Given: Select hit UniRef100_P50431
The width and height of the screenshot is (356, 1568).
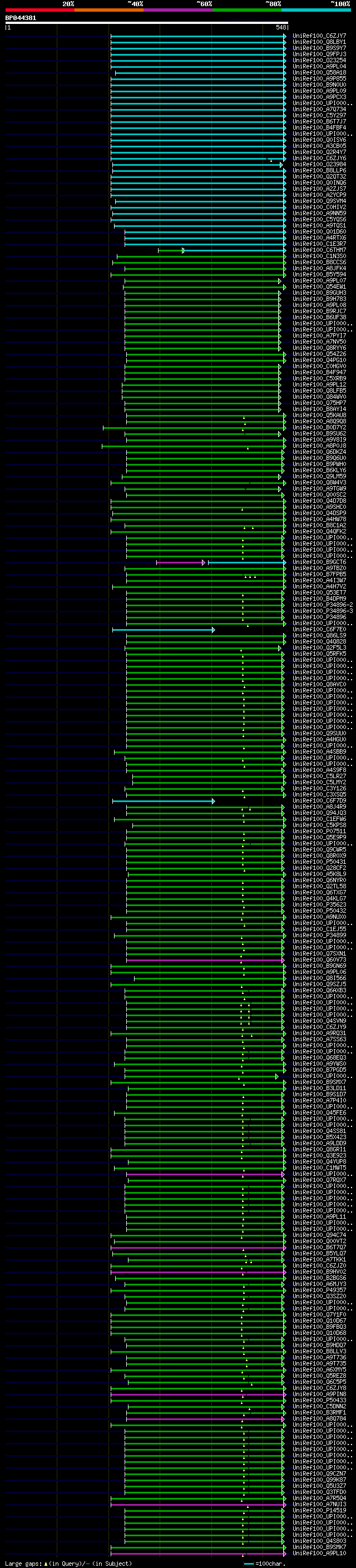Looking at the screenshot, I should (x=319, y=862).
